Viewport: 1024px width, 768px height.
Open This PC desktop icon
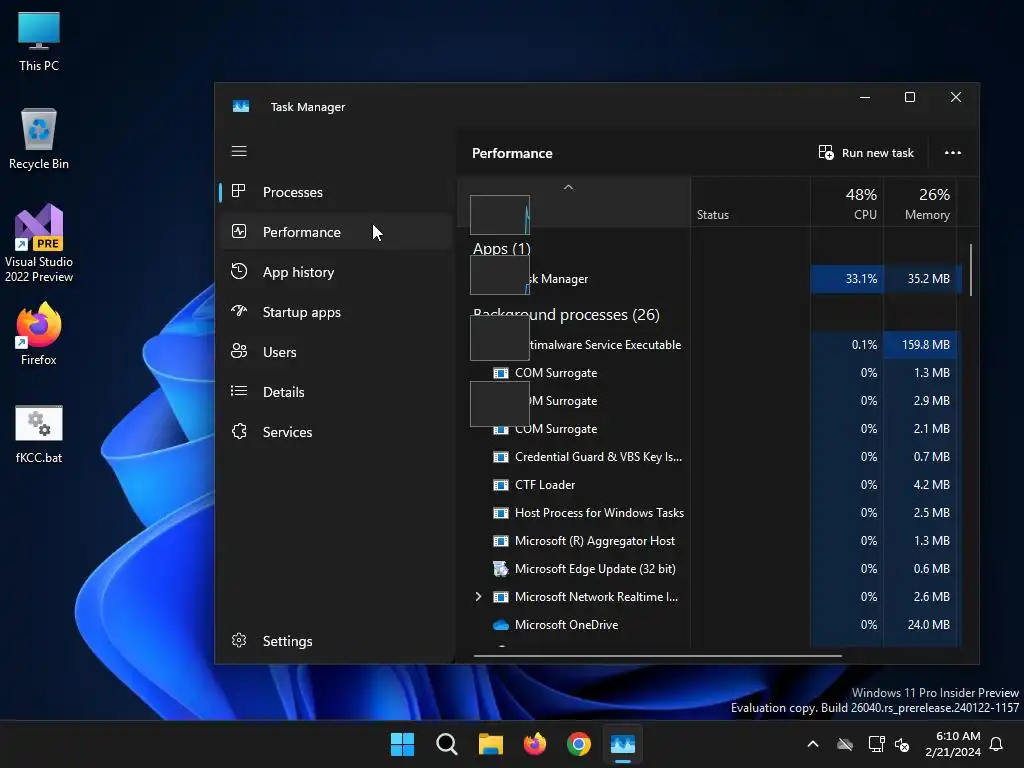[39, 41]
